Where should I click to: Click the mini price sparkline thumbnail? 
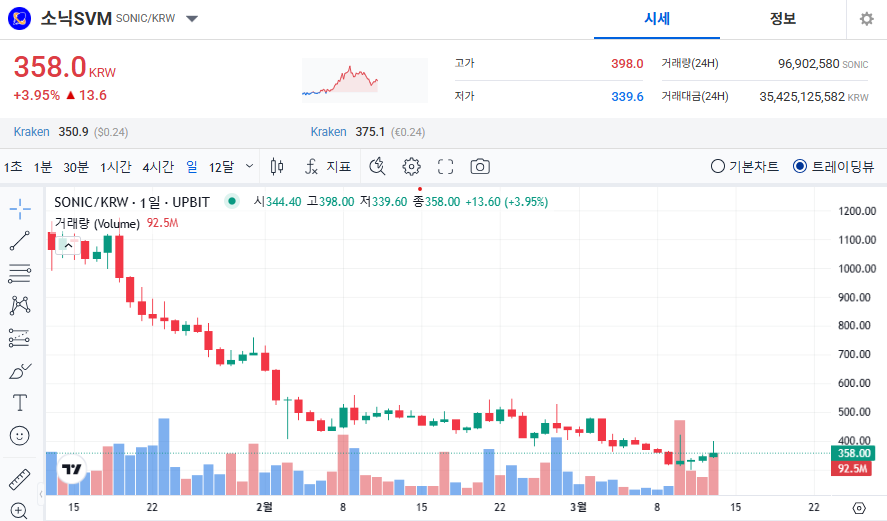(x=364, y=80)
